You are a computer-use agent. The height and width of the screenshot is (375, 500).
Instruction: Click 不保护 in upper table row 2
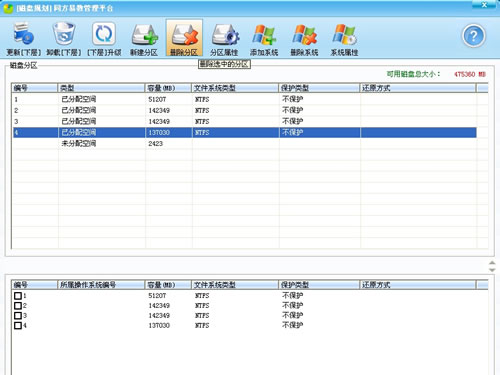coord(293,110)
